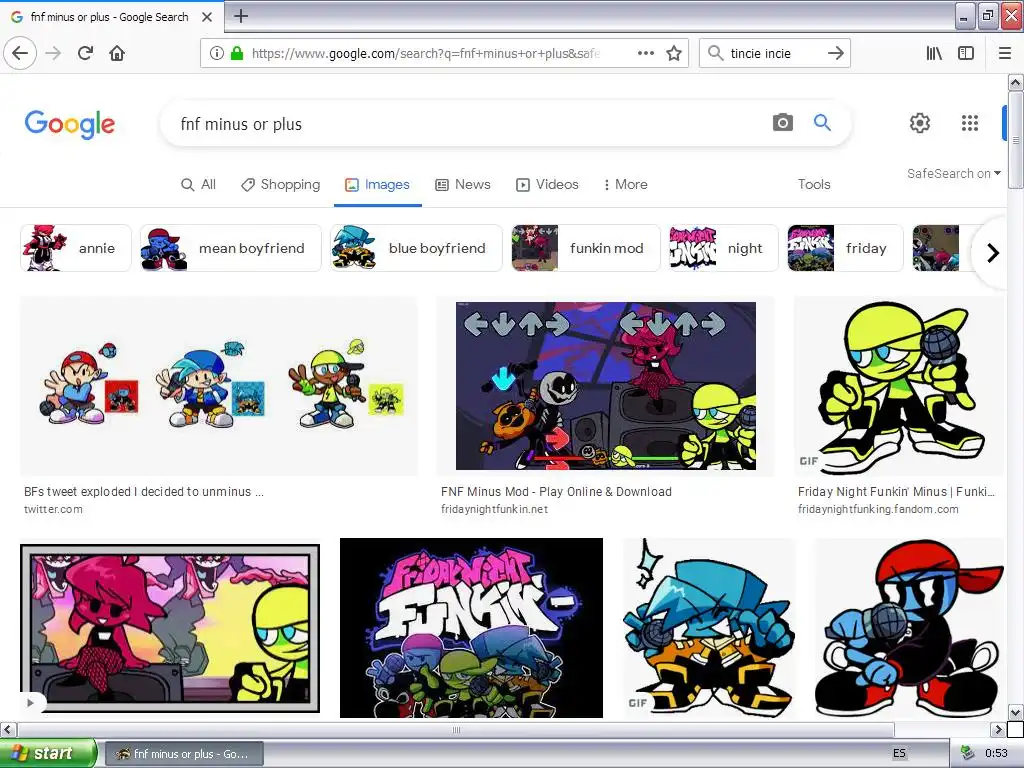Click the magnifier in the Firefox search box

(716, 53)
